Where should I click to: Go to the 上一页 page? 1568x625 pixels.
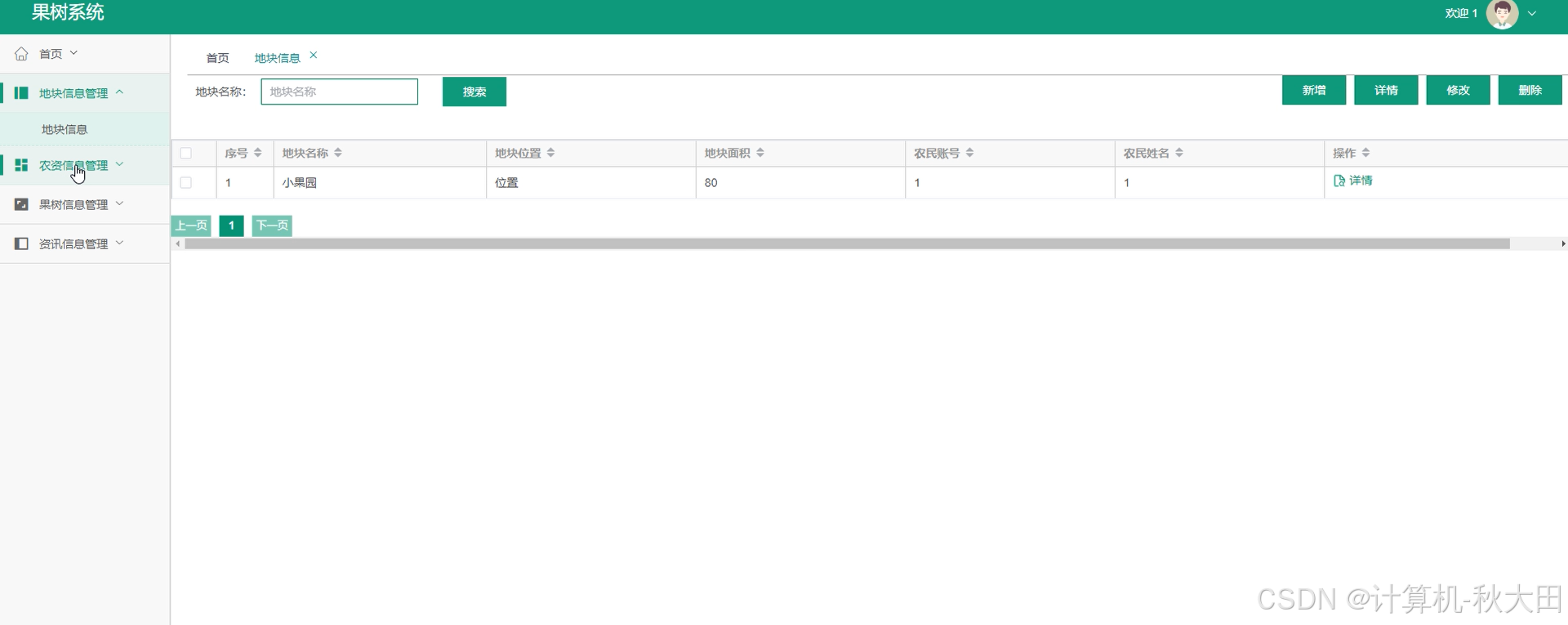coord(191,225)
